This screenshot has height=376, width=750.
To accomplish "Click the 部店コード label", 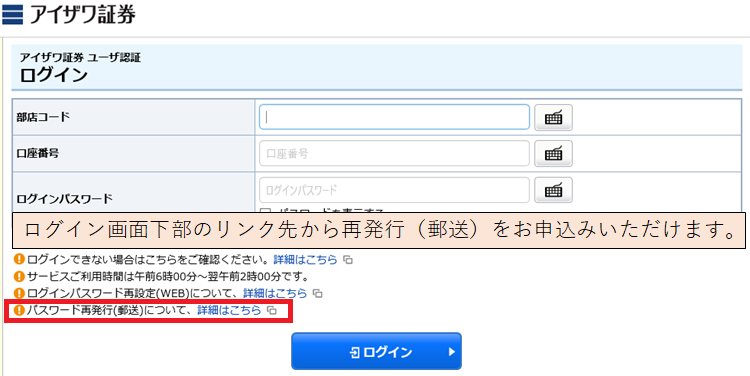I will [x=43, y=117].
